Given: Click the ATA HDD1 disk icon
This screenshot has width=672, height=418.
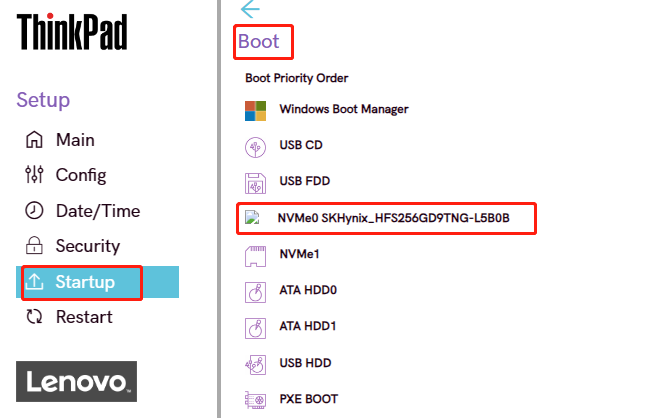Looking at the screenshot, I should click(256, 327).
